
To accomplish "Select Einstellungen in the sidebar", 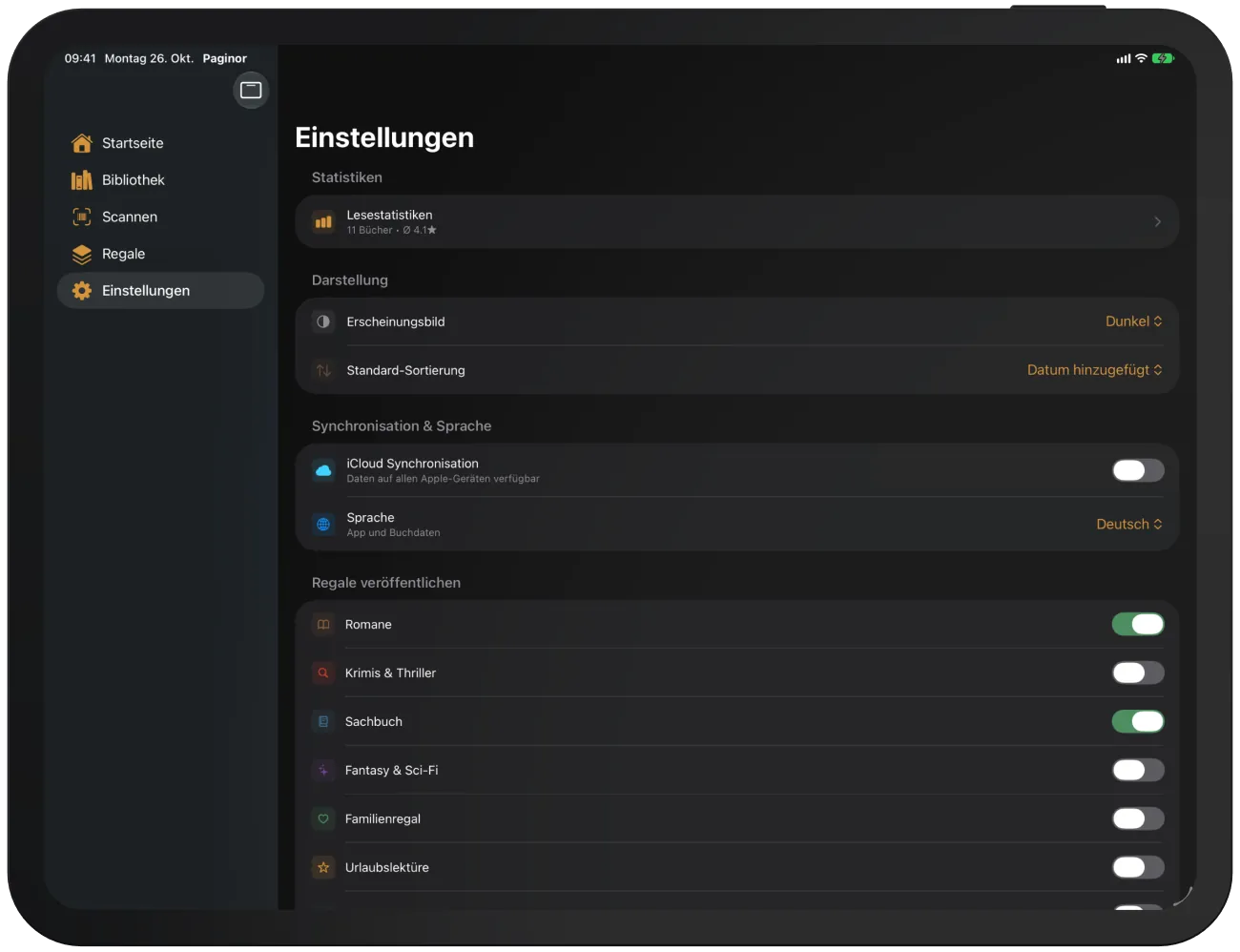I will [x=160, y=291].
